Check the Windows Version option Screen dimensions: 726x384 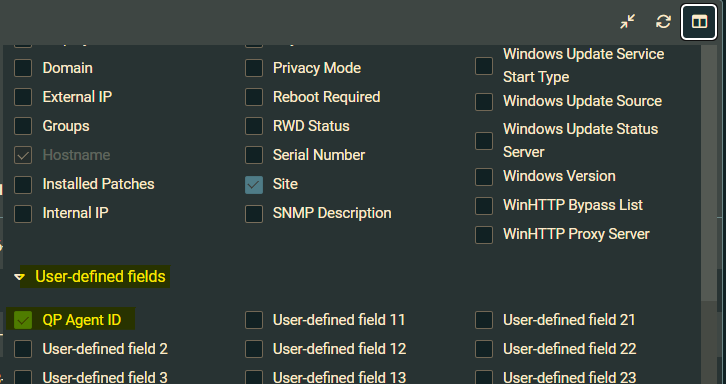pos(484,176)
